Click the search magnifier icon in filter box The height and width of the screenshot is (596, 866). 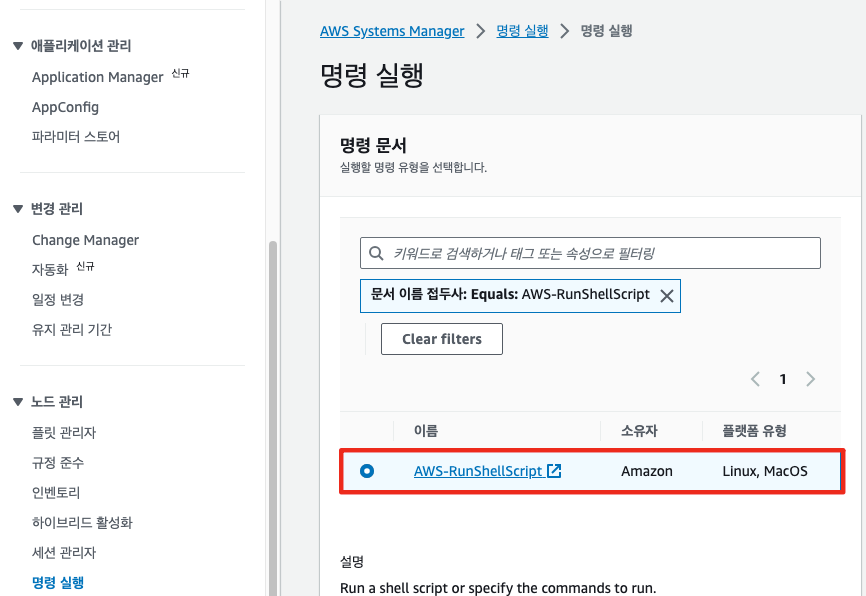[376, 253]
